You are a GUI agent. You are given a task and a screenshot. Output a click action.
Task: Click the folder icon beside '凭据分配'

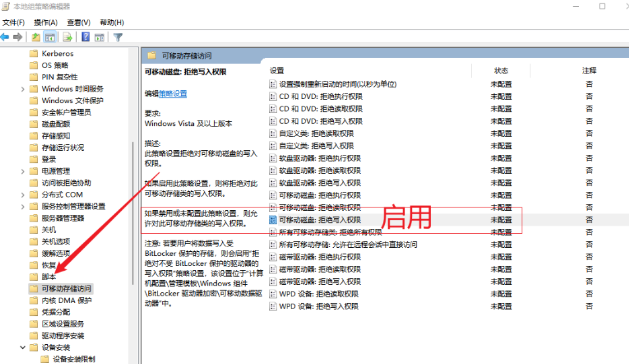point(34,312)
